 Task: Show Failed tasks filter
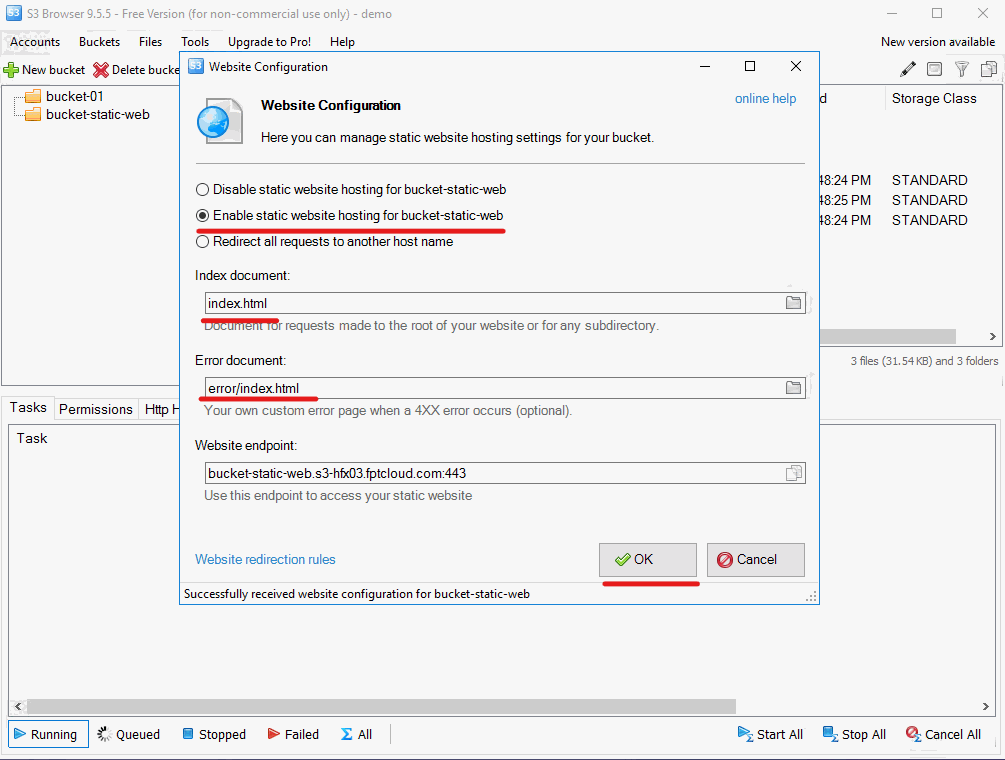293,734
